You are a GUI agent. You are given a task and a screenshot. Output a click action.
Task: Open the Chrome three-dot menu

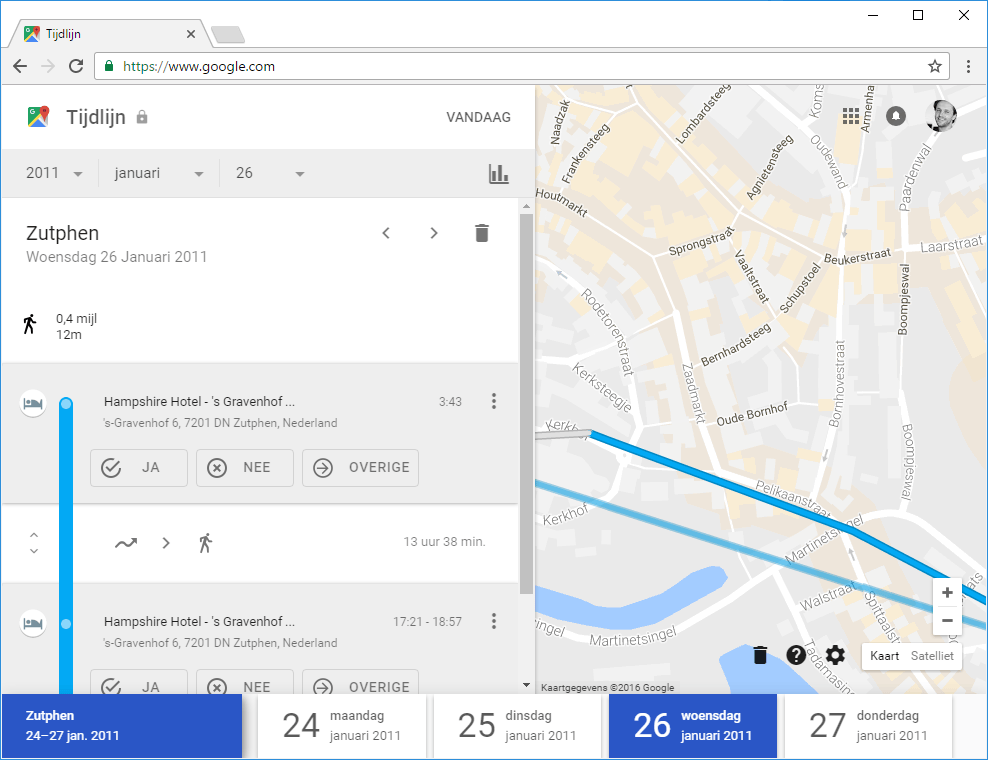pyautogui.click(x=968, y=66)
